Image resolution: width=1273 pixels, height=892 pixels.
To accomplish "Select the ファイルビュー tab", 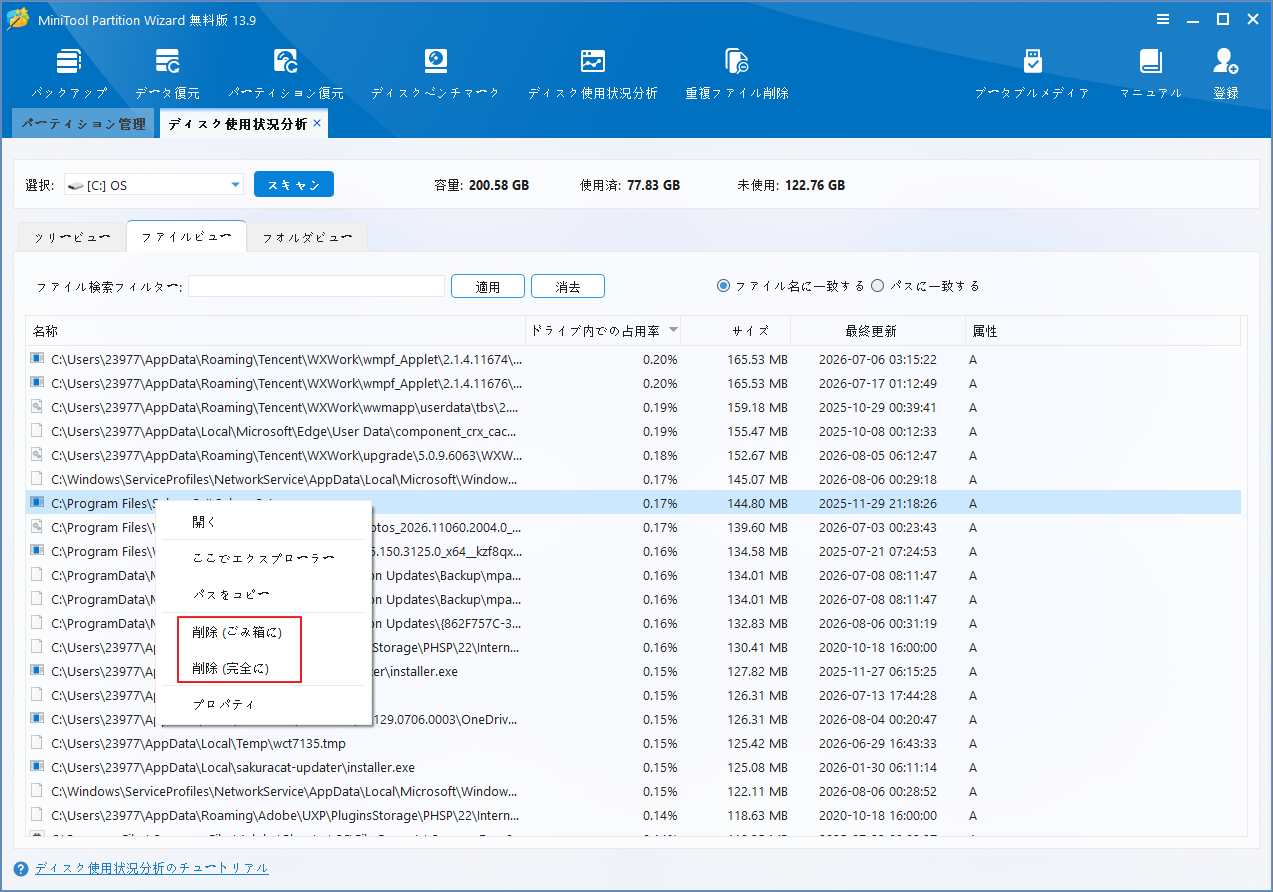I will pyautogui.click(x=187, y=237).
